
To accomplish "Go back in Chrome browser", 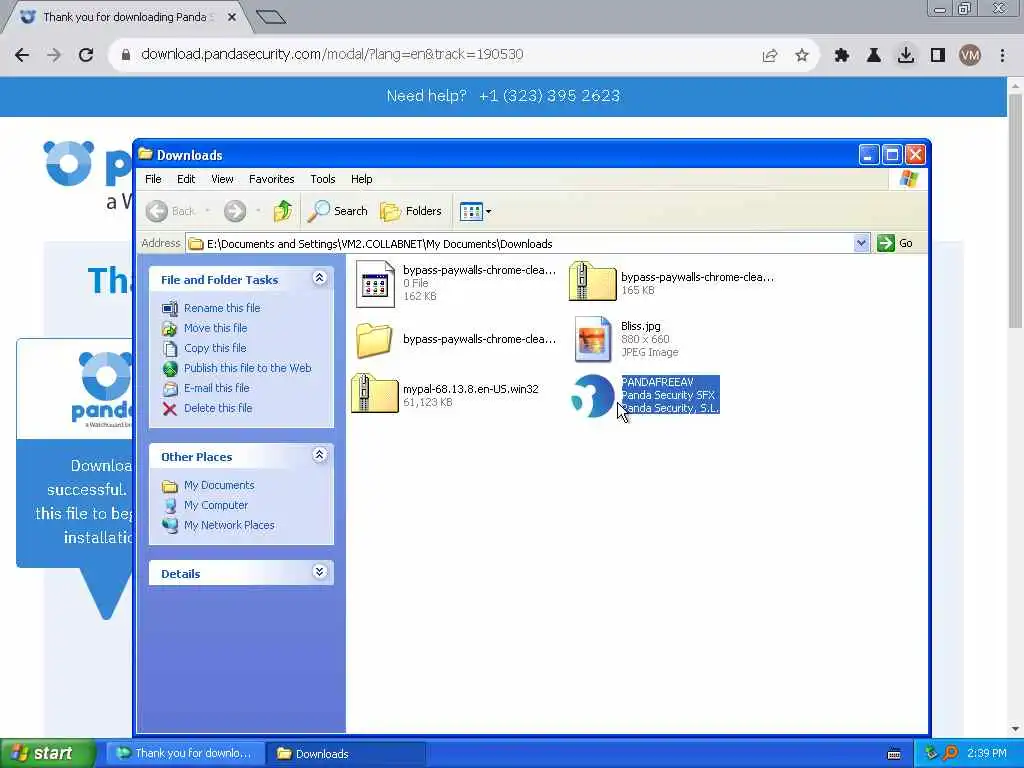I will pyautogui.click(x=22, y=55).
